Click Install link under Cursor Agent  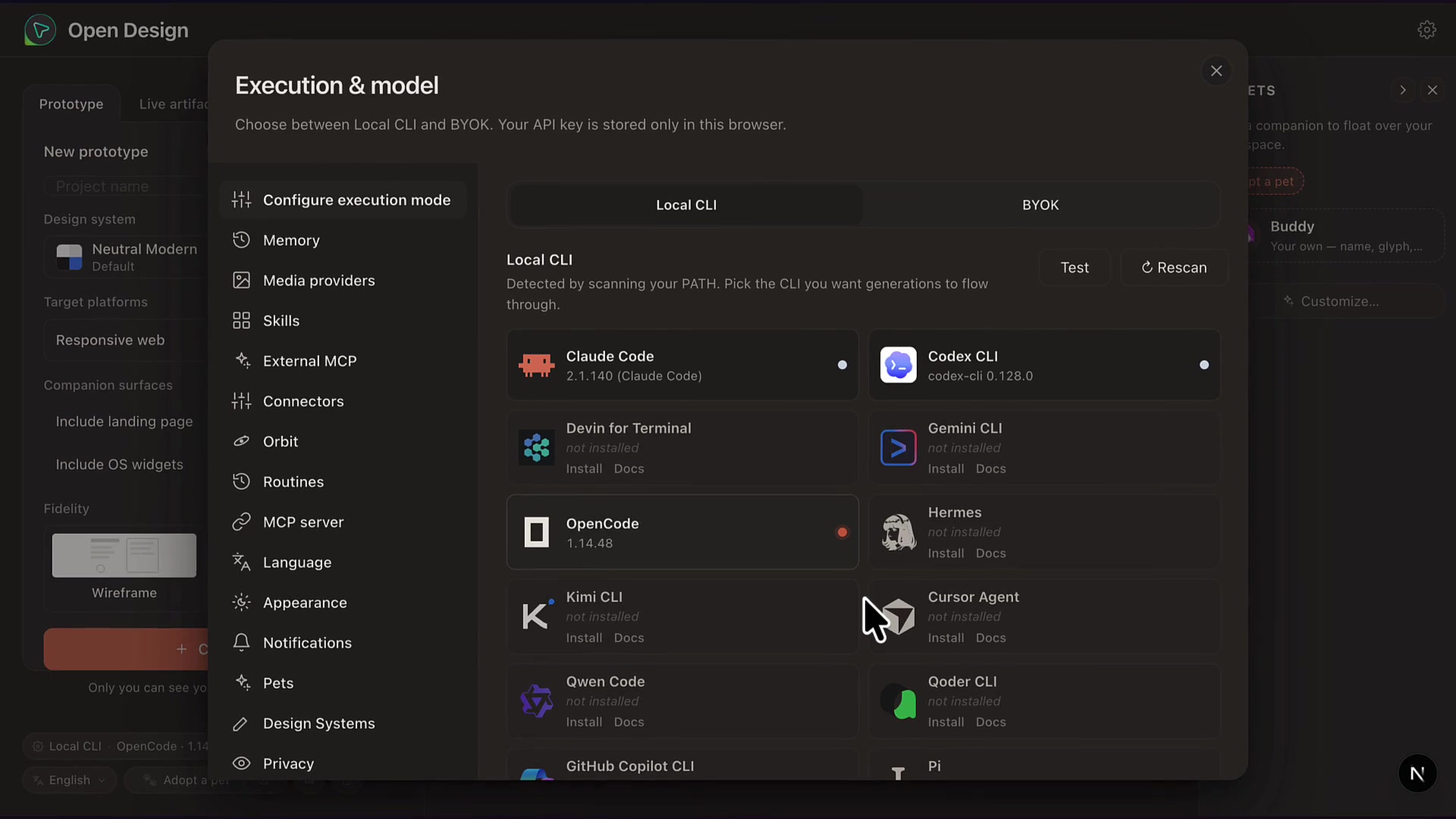(946, 638)
